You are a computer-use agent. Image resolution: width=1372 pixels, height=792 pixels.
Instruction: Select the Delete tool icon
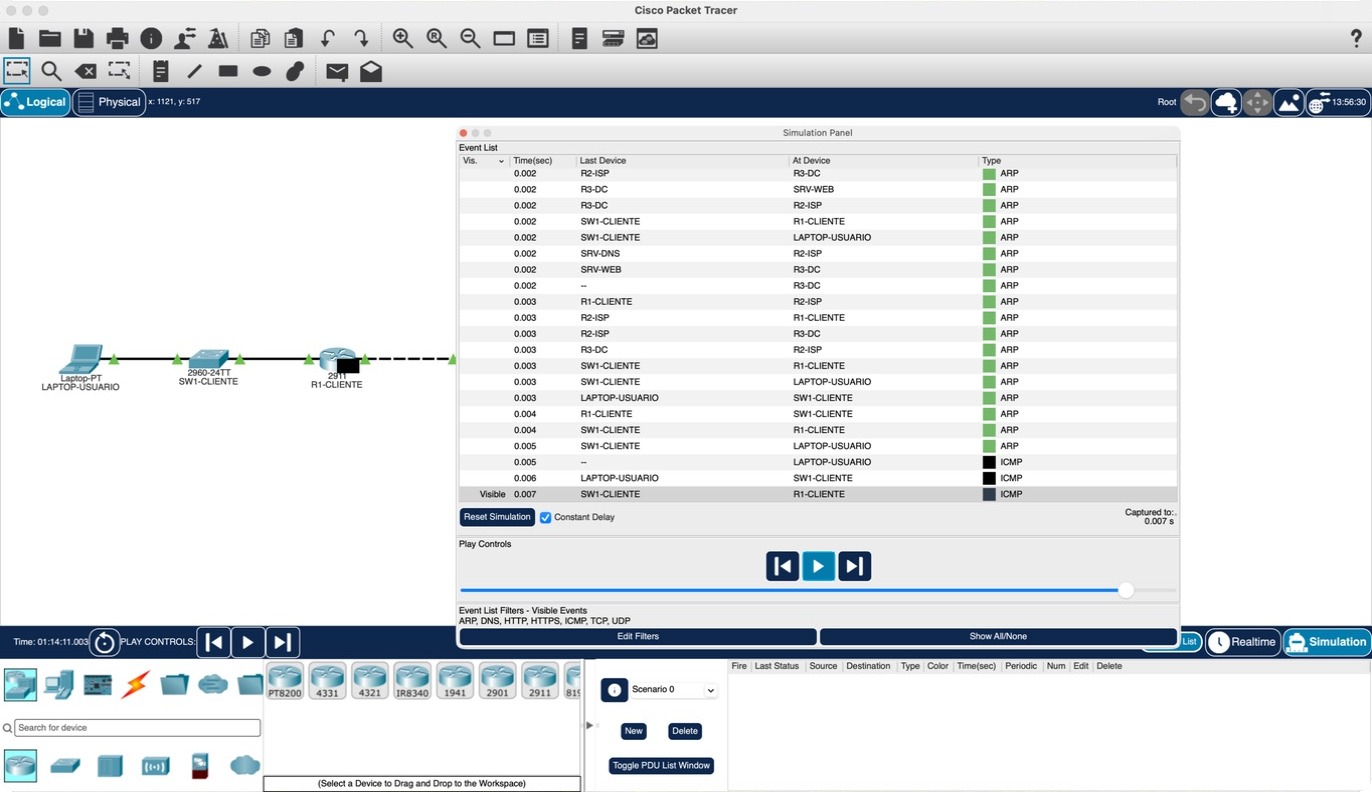86,71
